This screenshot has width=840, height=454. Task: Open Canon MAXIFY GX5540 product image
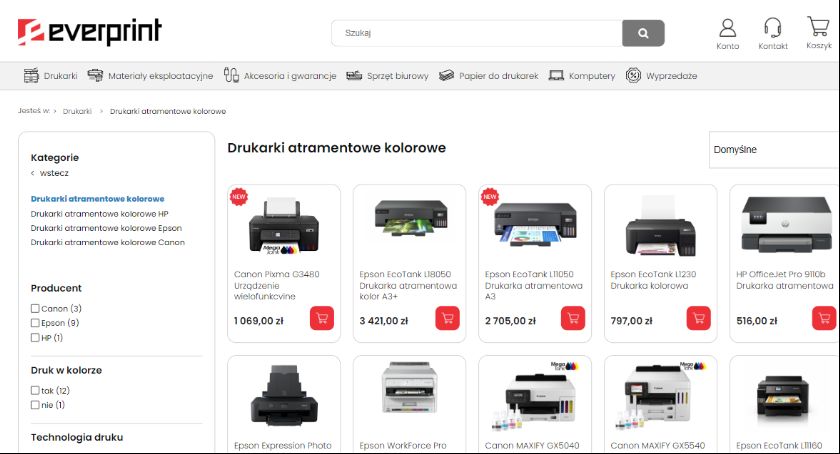pos(661,397)
